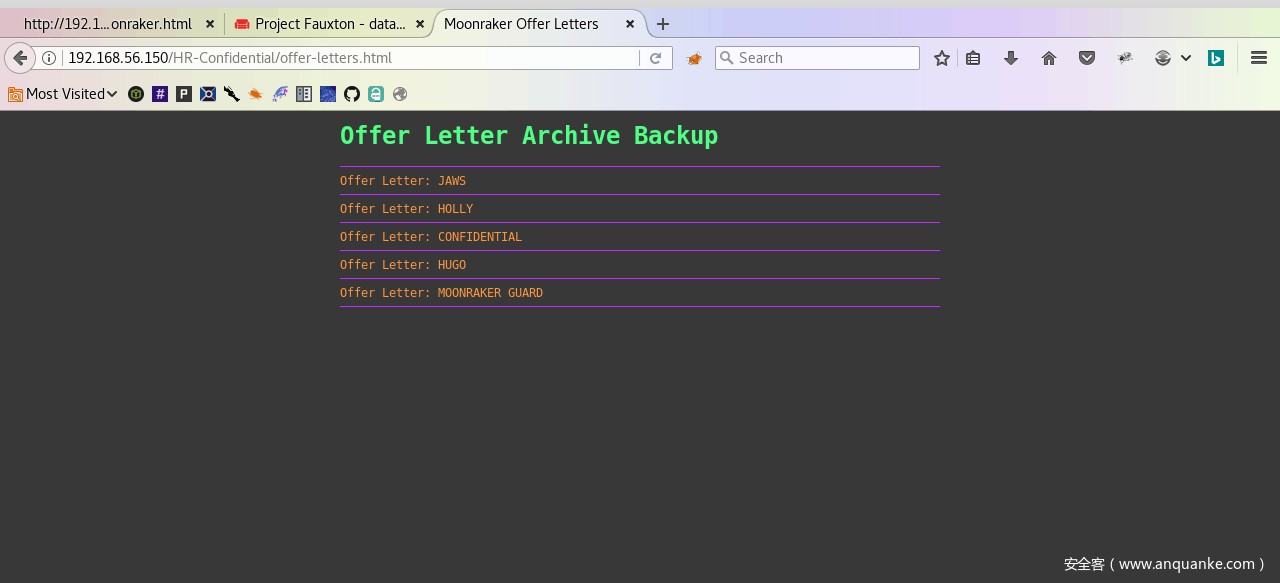Image resolution: width=1280 pixels, height=583 pixels.
Task: Click the Pocket icon in toolbar
Action: coord(1086,58)
